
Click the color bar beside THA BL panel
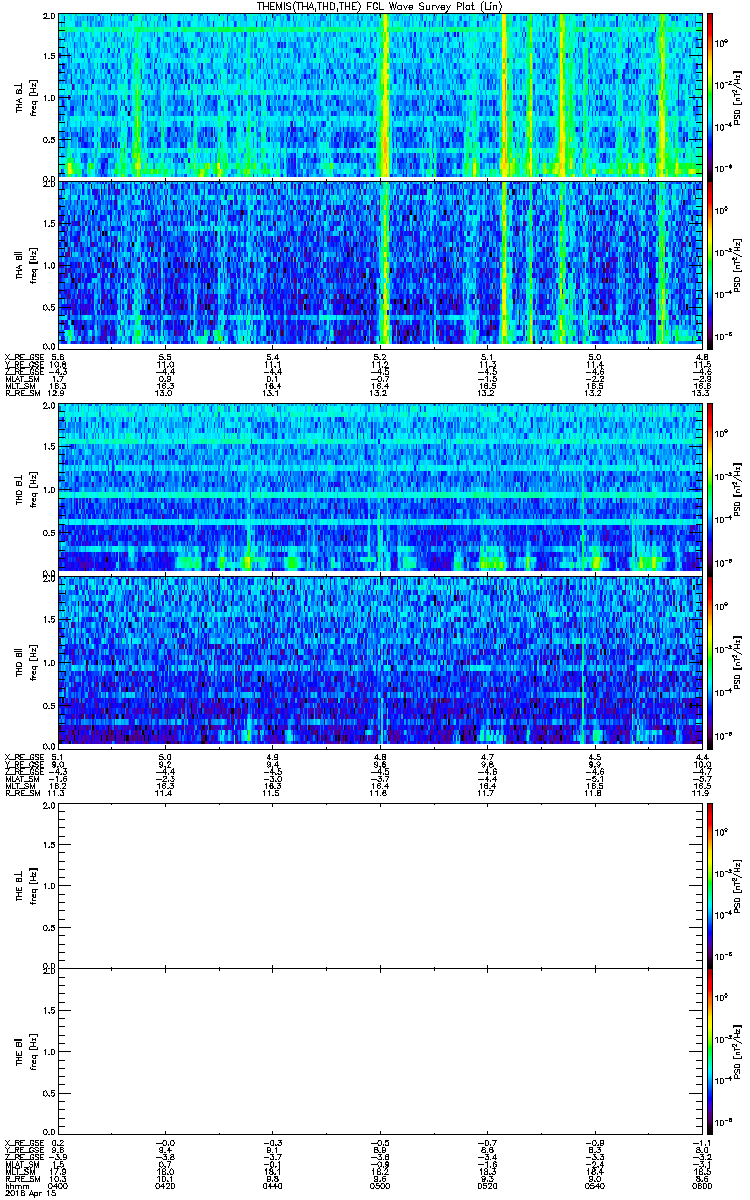point(711,95)
